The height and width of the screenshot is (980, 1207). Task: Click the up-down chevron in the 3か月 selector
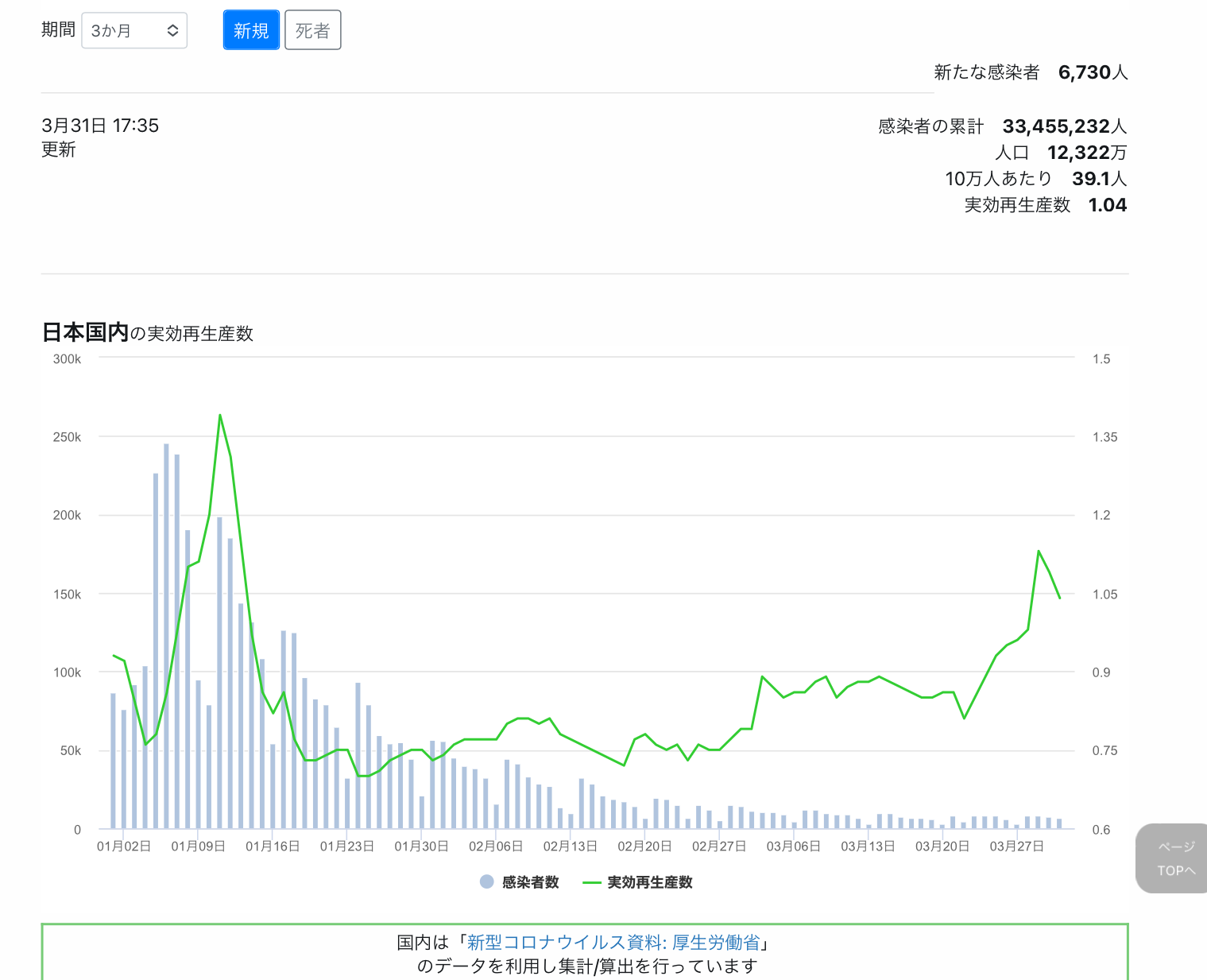172,31
